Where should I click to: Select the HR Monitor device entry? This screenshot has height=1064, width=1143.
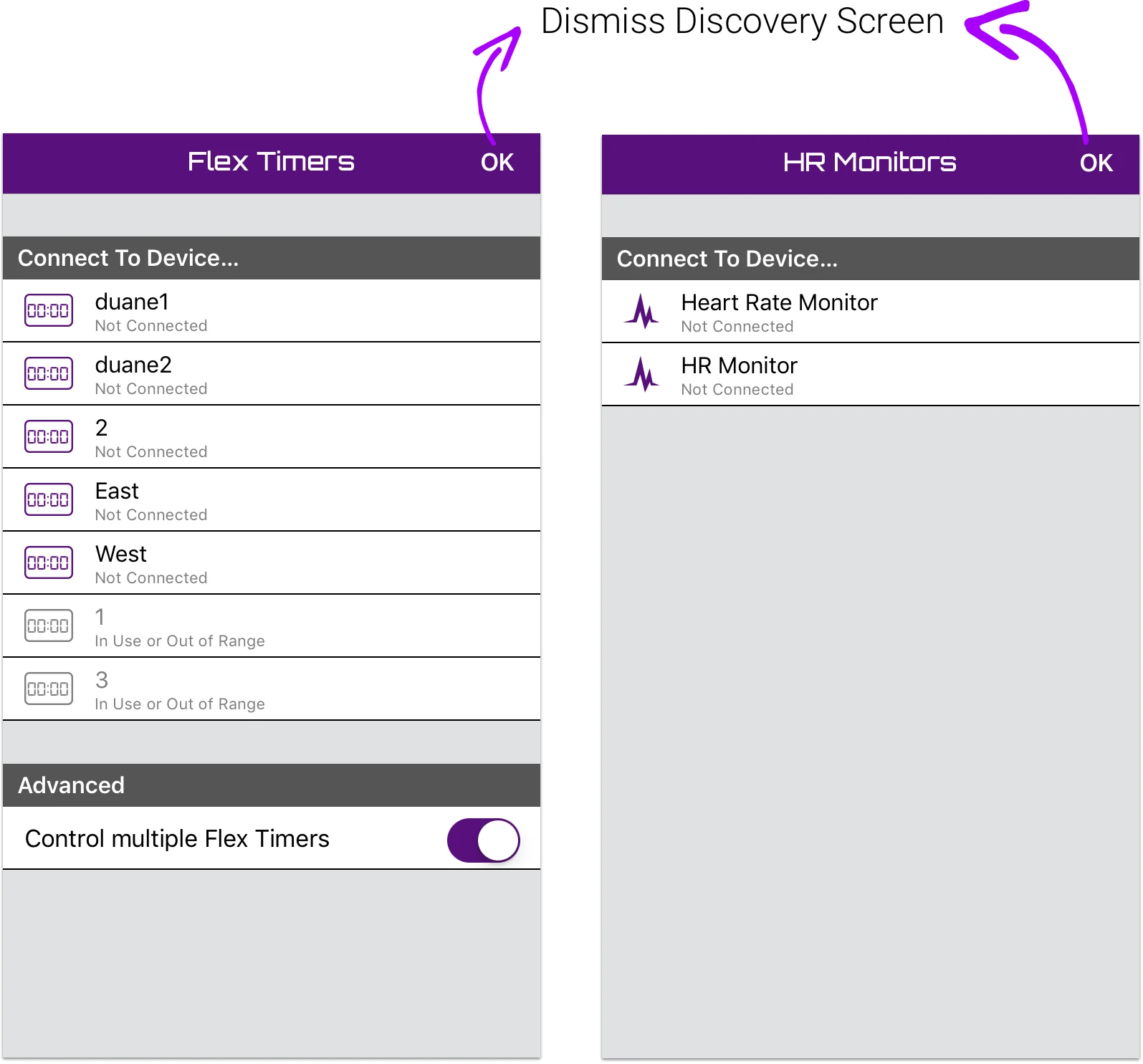click(x=739, y=366)
